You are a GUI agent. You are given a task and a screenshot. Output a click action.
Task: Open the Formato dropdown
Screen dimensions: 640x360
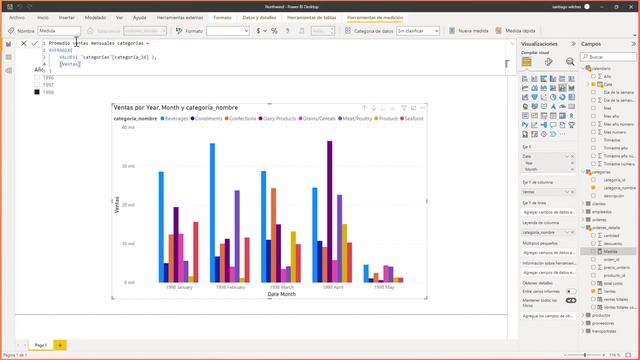(x=228, y=31)
